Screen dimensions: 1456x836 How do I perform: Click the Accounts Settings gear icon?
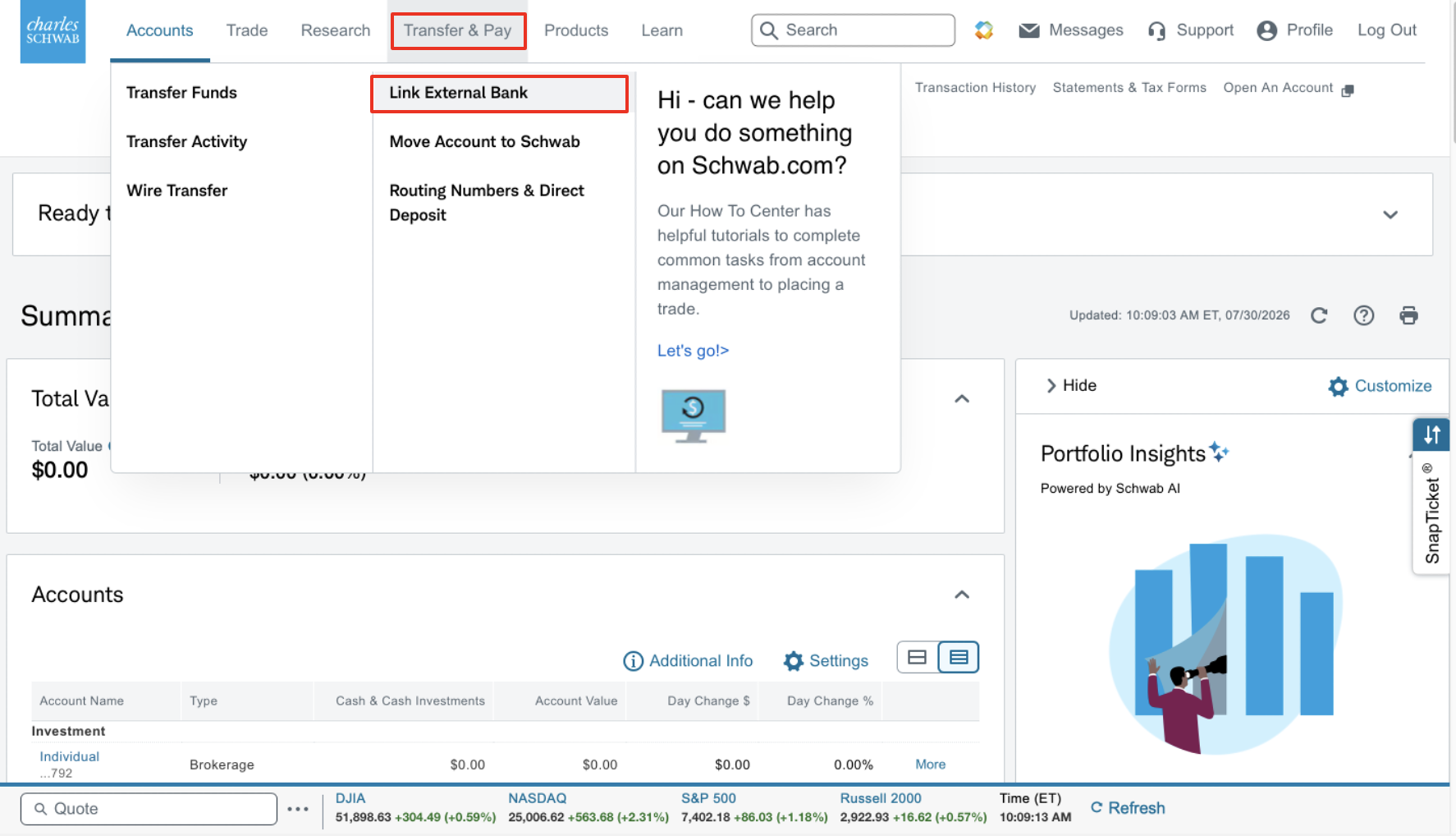pyautogui.click(x=793, y=661)
